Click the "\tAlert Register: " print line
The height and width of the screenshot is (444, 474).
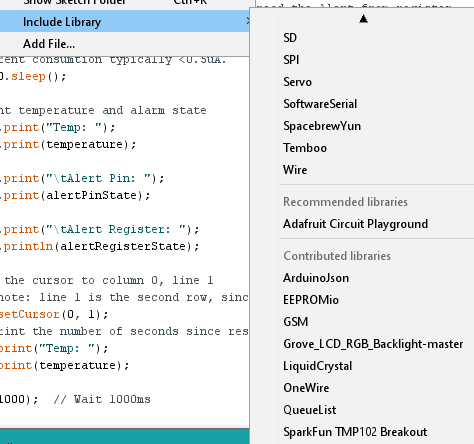pos(100,229)
